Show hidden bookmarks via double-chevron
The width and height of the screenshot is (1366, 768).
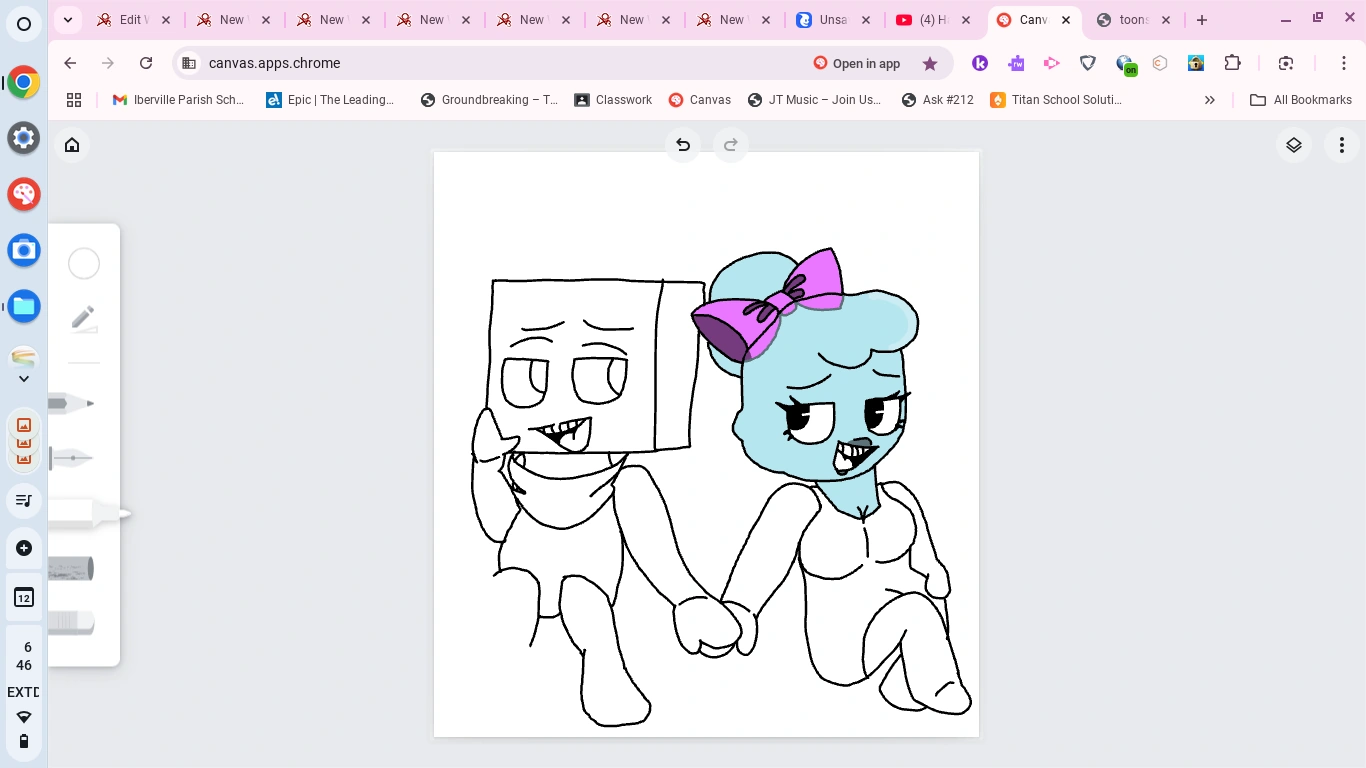point(1210,100)
